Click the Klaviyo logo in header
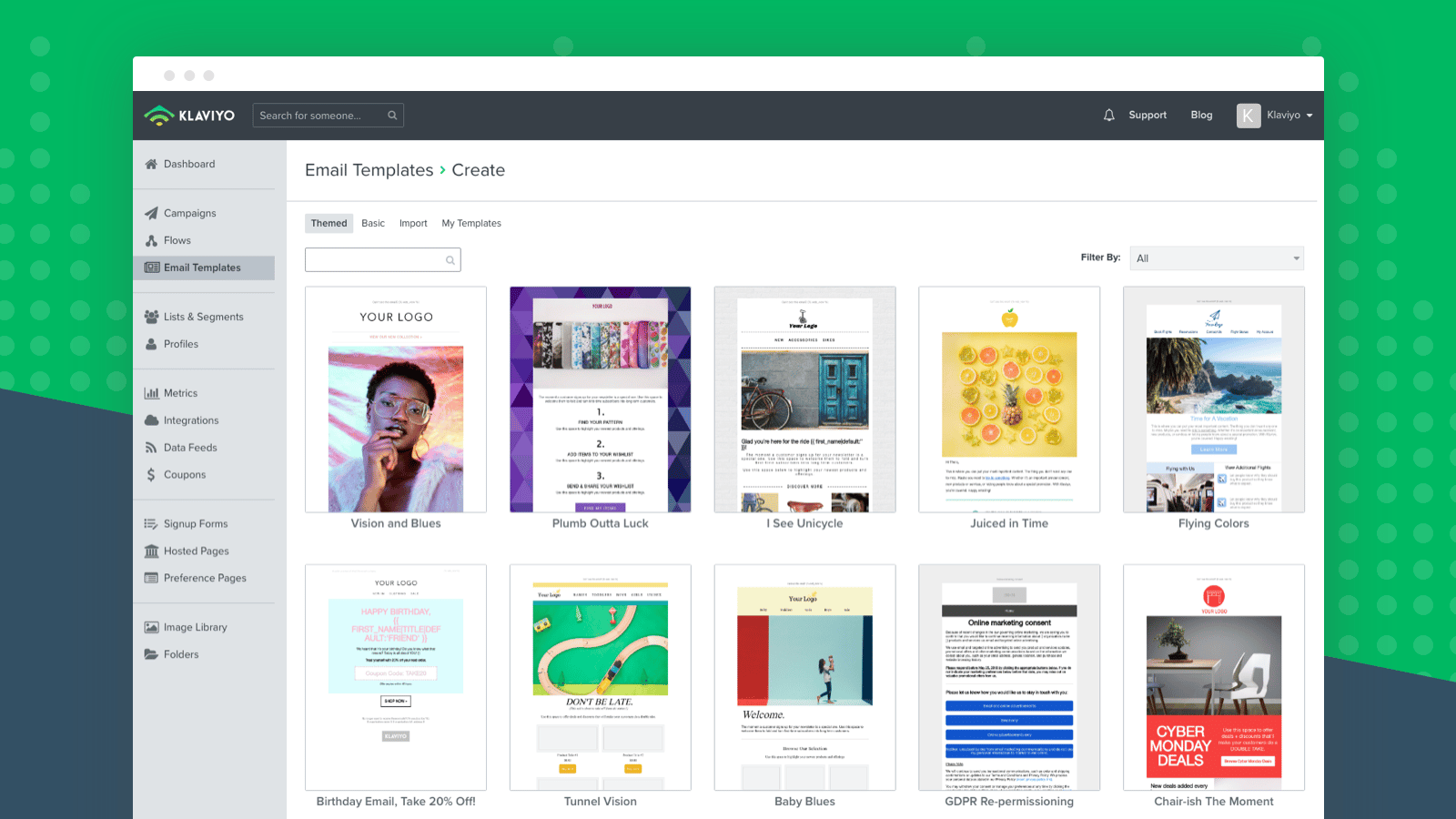Screen dimensions: 1456x819 tap(189, 116)
